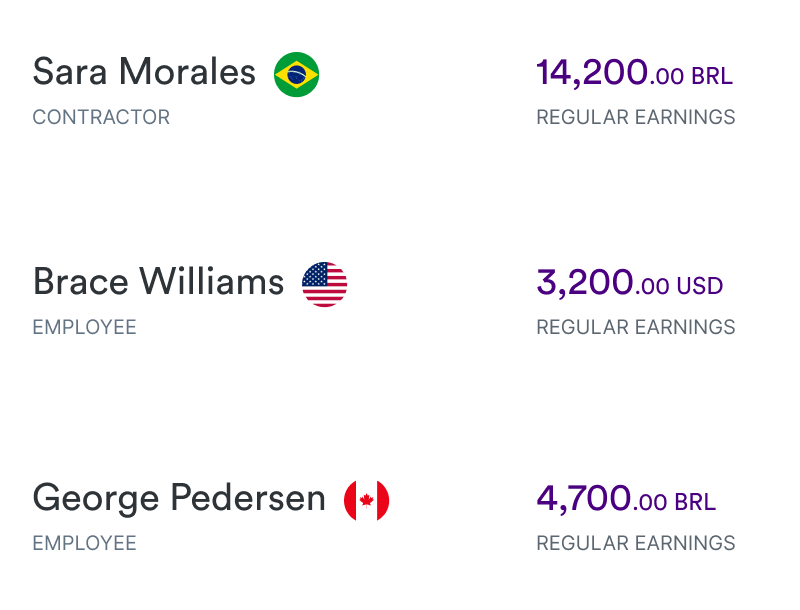Image resolution: width=800 pixels, height=610 pixels.
Task: Click REGULAR EARNINGS label under 4,700.00 BRL
Action: pos(636,544)
